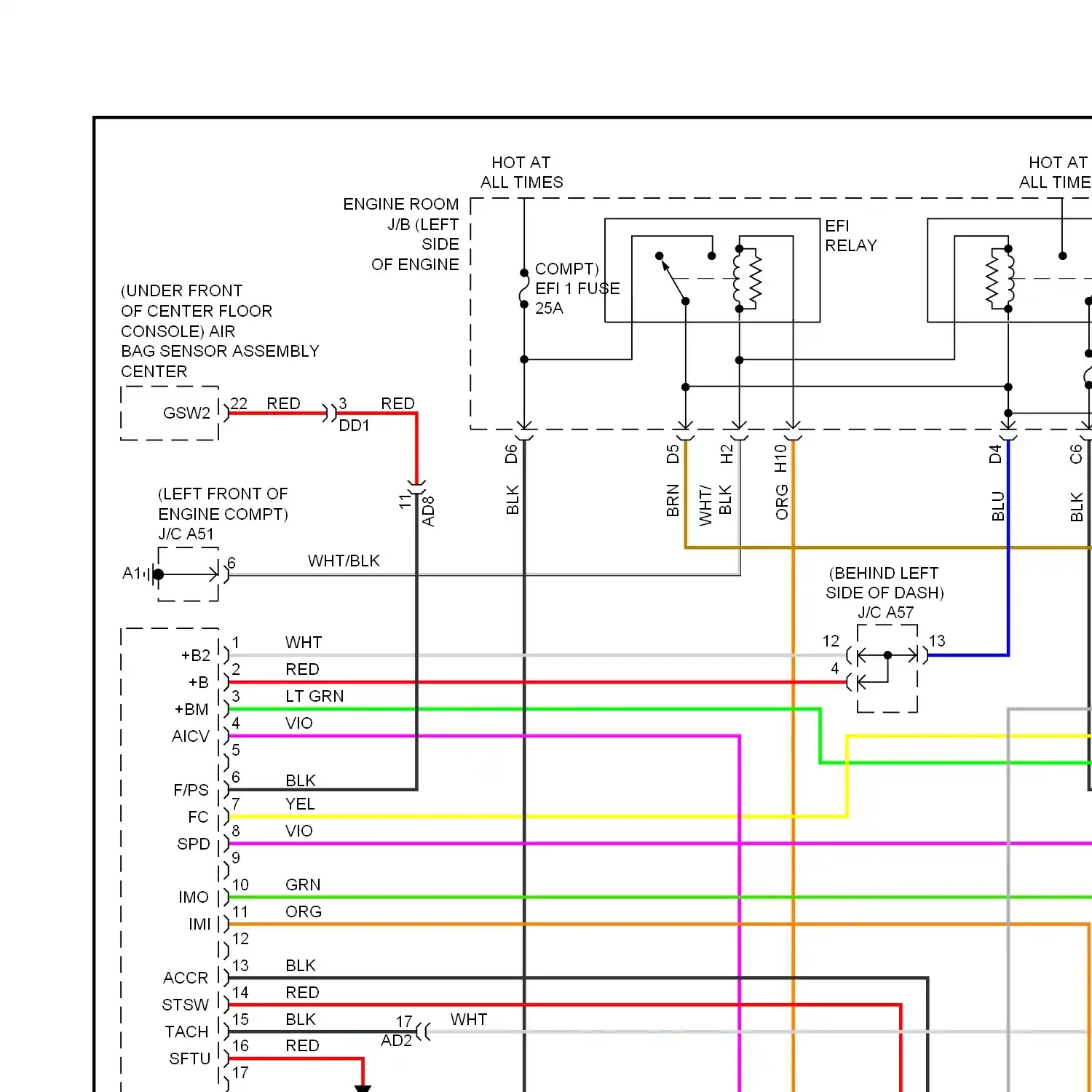Click the 'EFI RELAY' label

tap(850, 236)
